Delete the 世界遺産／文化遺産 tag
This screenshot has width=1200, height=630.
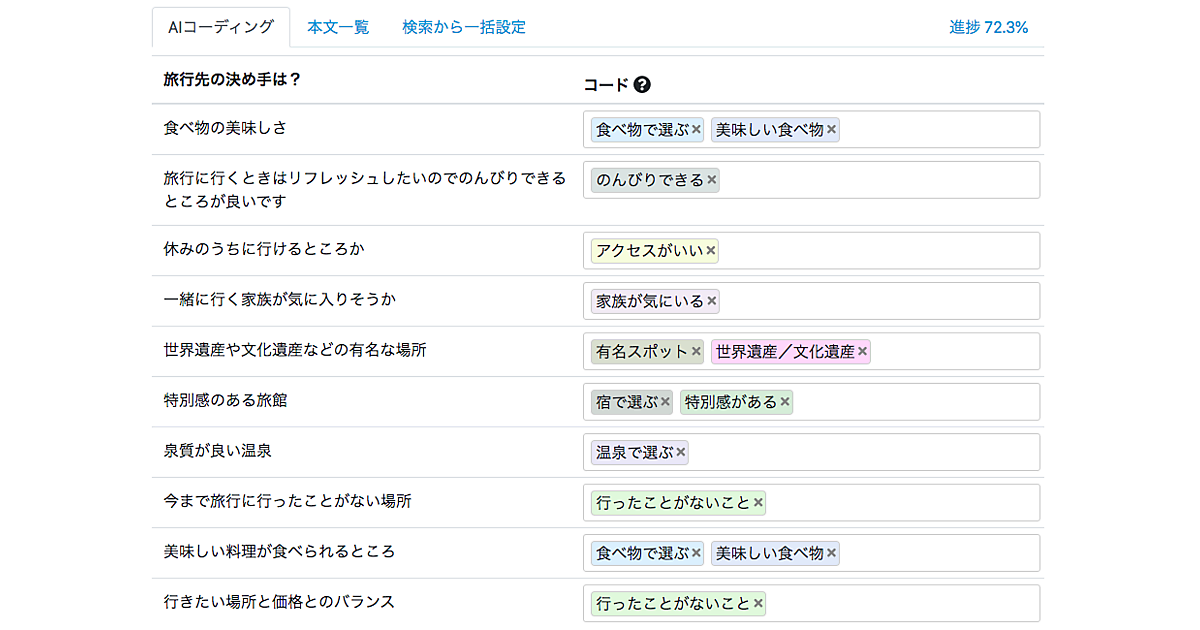[x=863, y=351]
